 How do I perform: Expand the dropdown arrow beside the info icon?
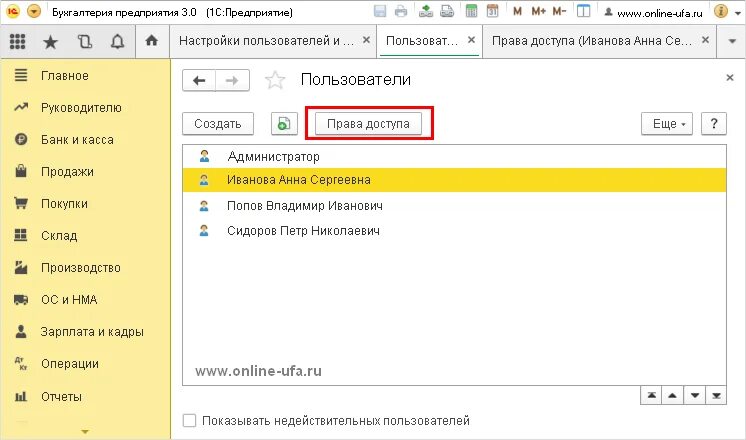pos(738,13)
